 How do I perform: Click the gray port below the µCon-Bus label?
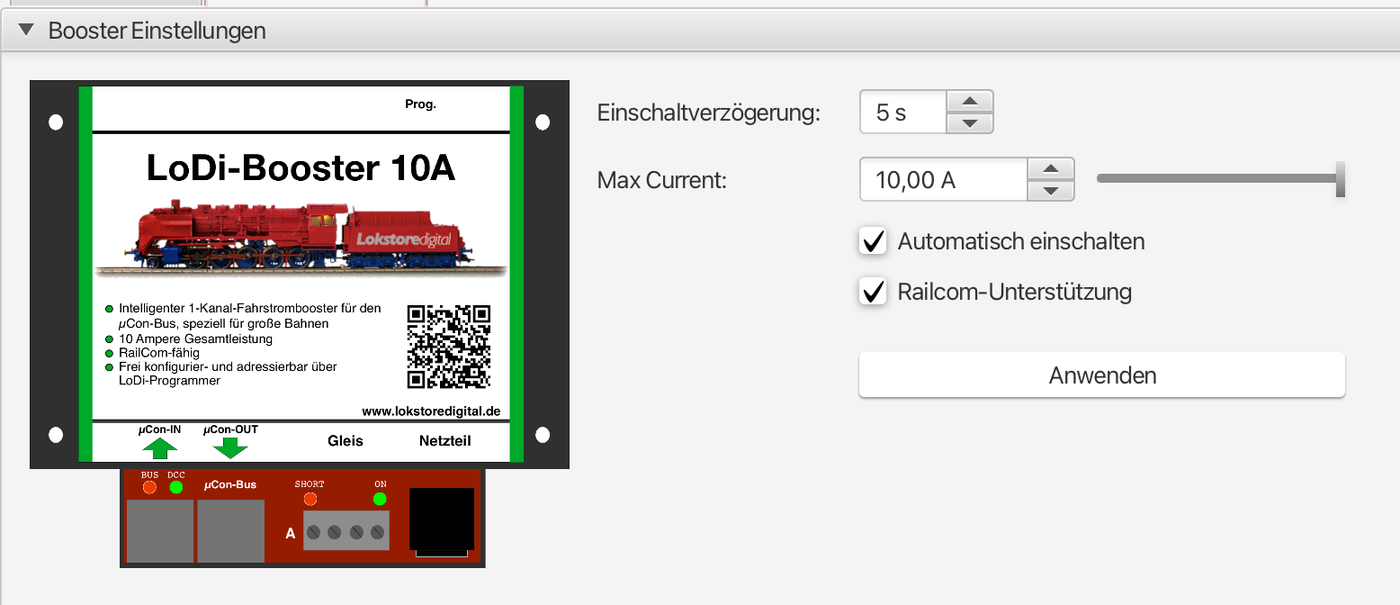coord(231,531)
